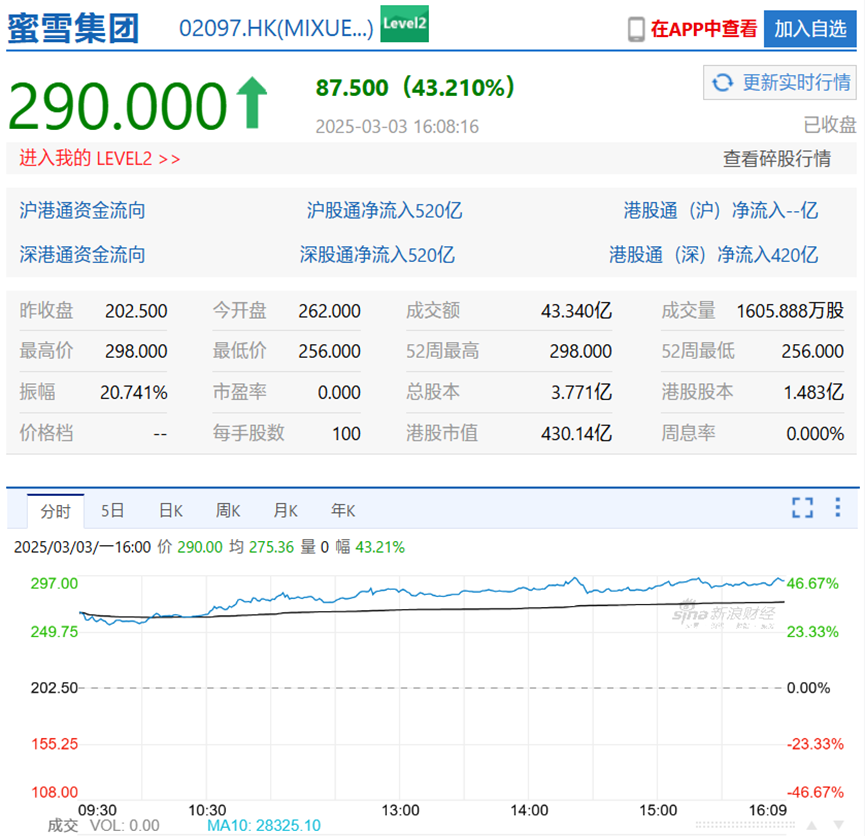
Task: Click the VOL: 0.00 volume label
Action: 125,826
